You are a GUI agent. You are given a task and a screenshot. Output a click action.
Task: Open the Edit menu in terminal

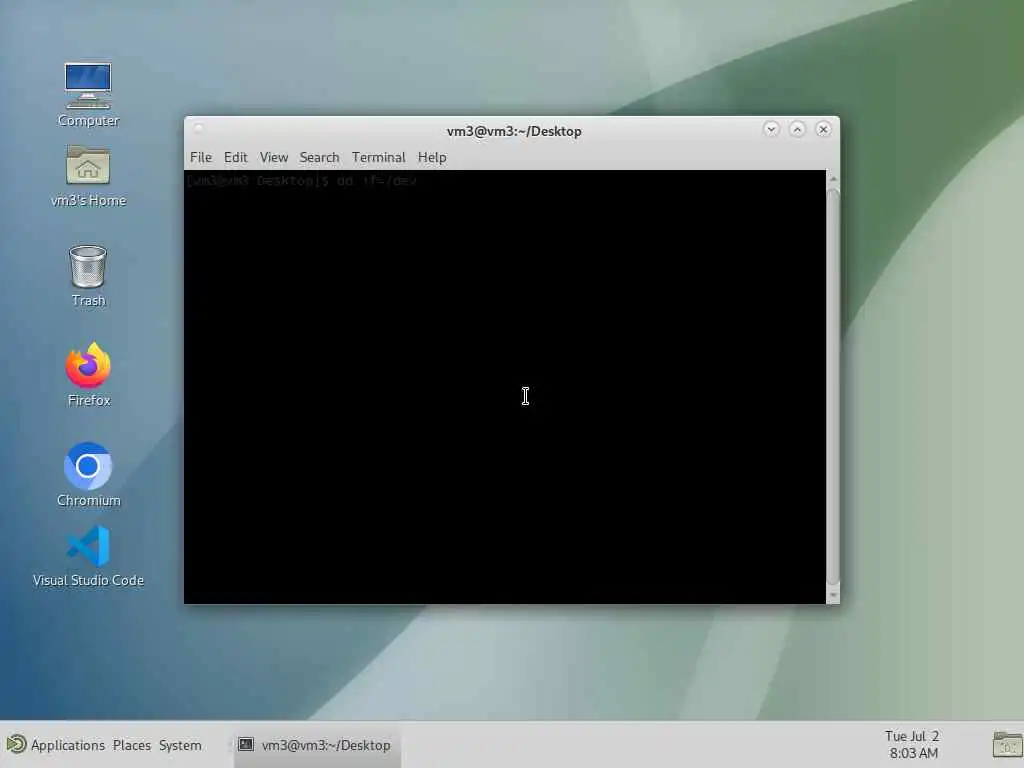pyautogui.click(x=235, y=157)
